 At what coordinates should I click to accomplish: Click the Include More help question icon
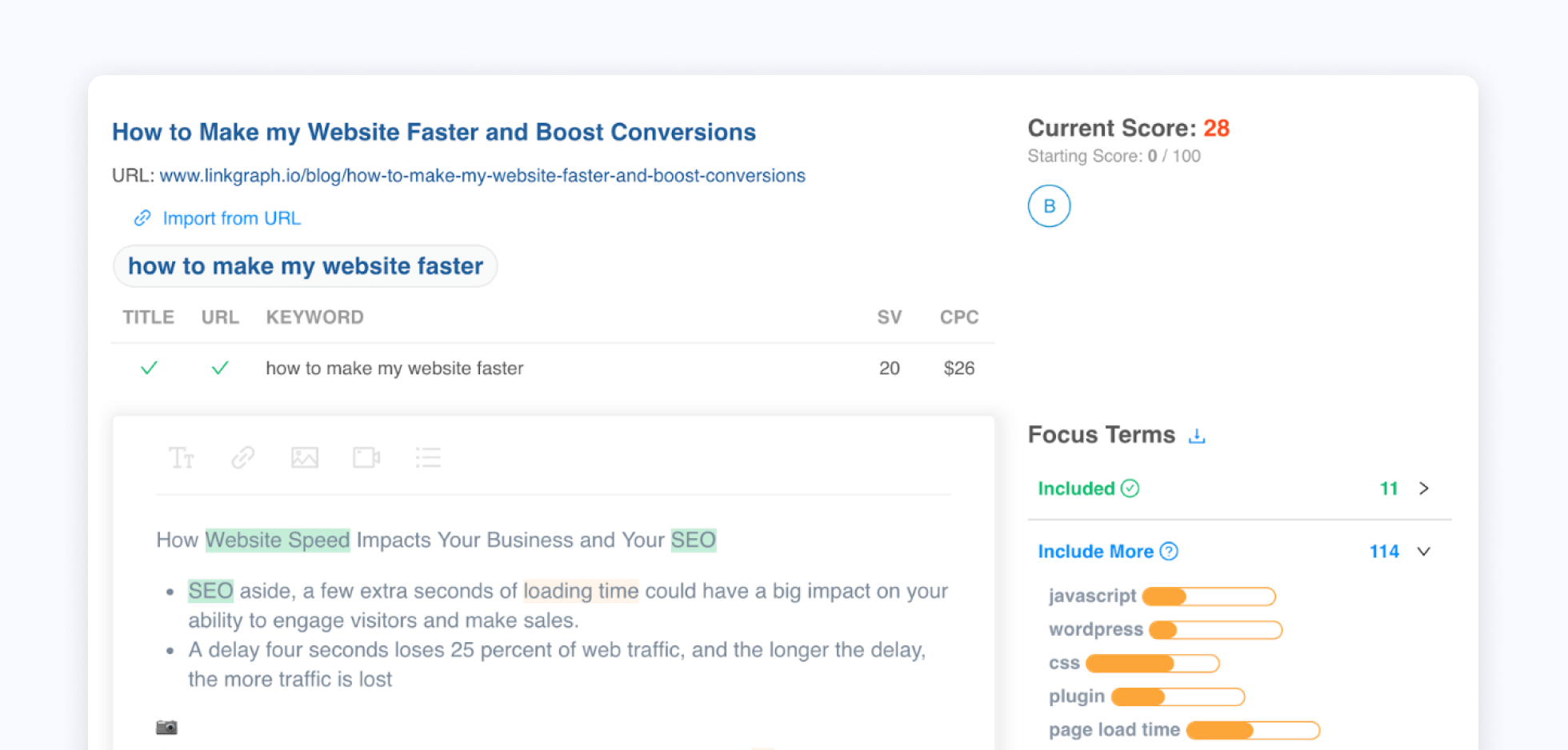pos(1169,552)
